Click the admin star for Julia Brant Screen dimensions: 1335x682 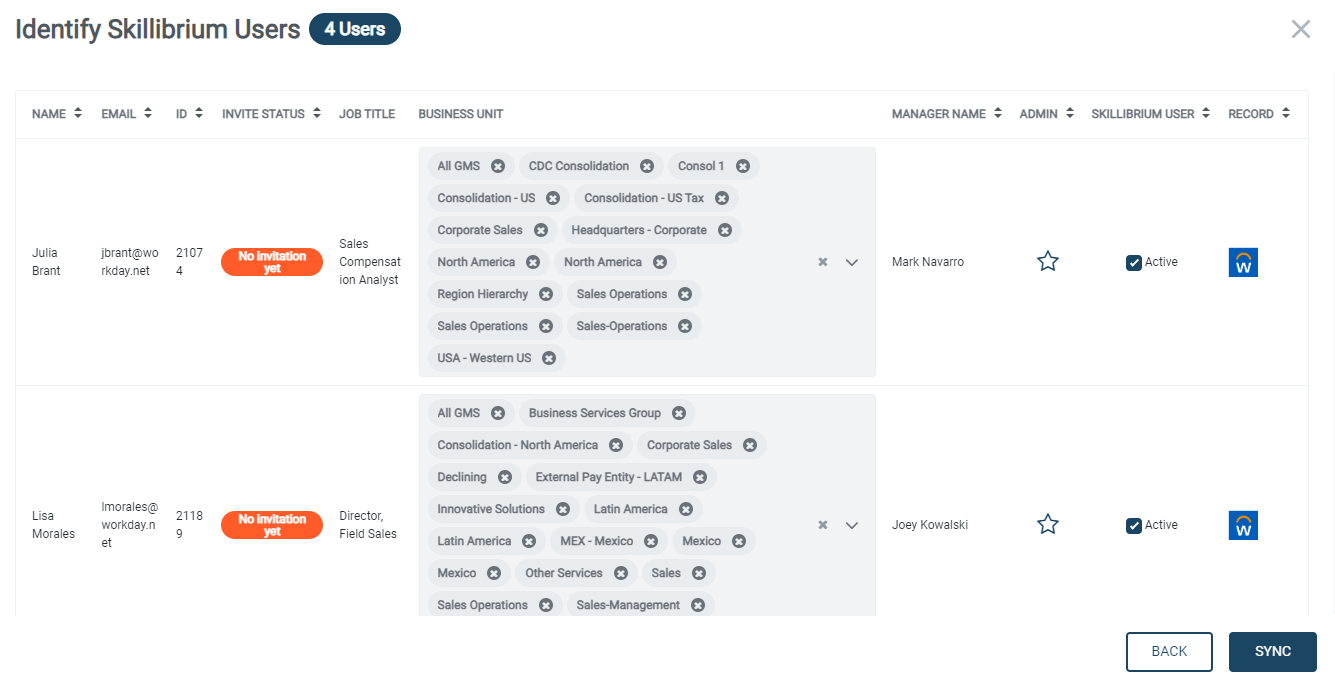click(x=1047, y=262)
